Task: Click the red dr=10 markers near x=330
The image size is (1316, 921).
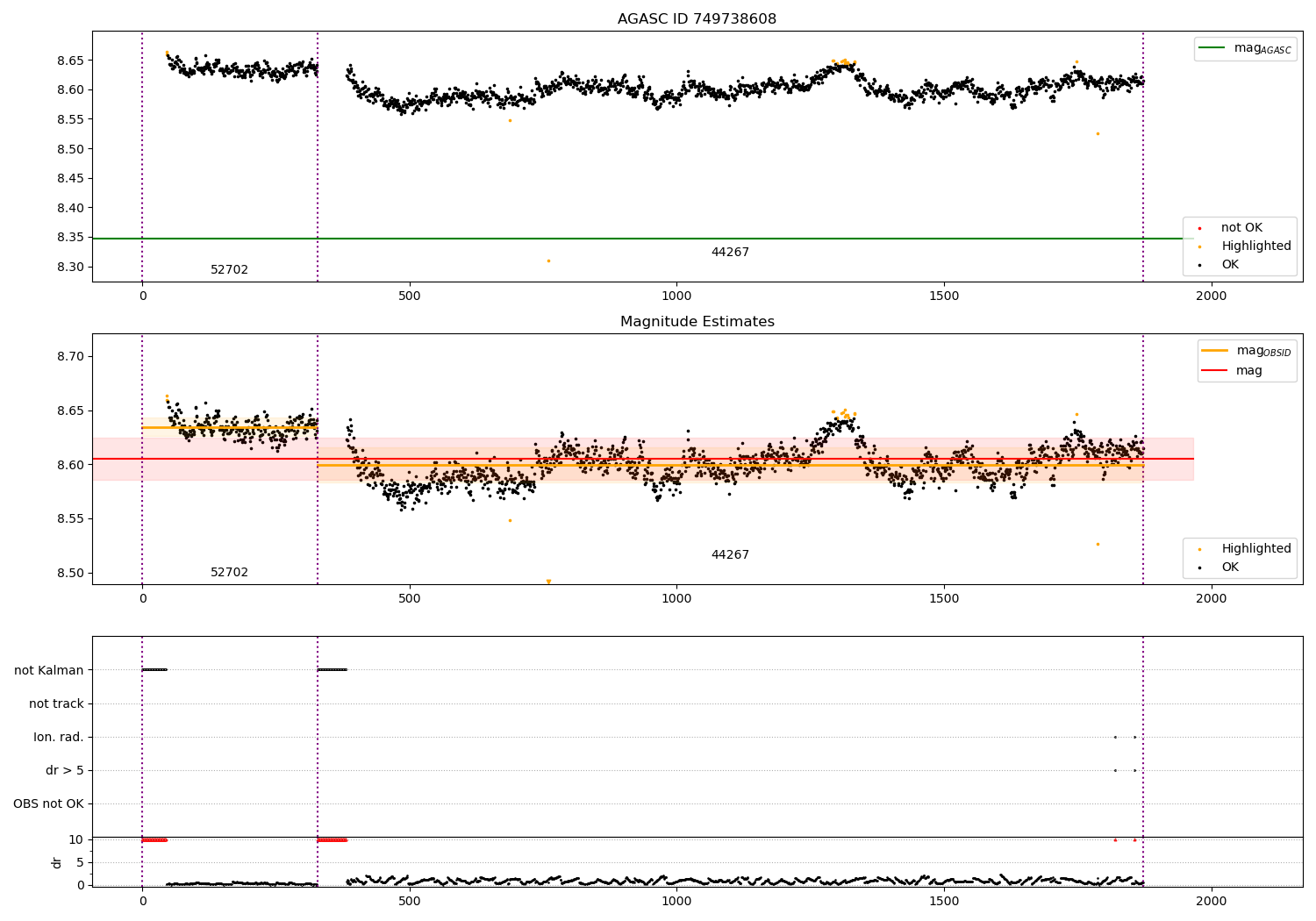Action: (332, 840)
